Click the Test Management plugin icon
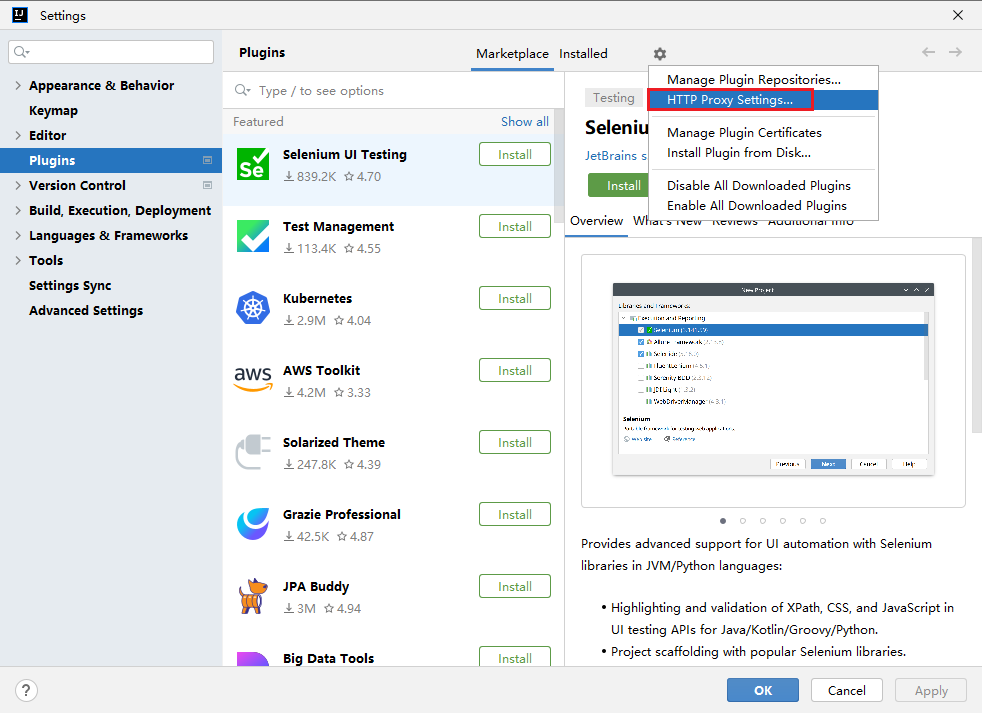The height and width of the screenshot is (713, 982). (253, 236)
